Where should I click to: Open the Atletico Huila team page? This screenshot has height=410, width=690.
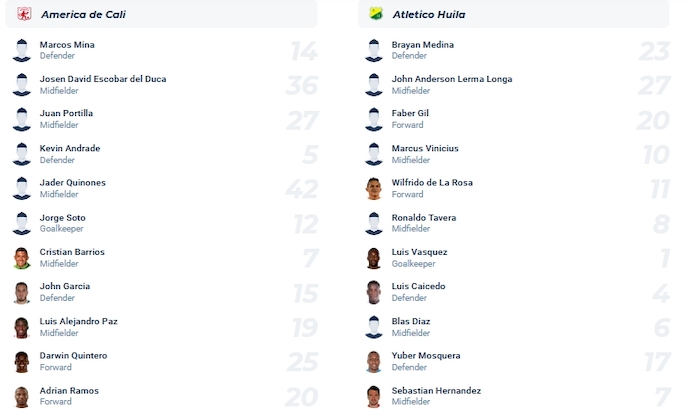[429, 15]
